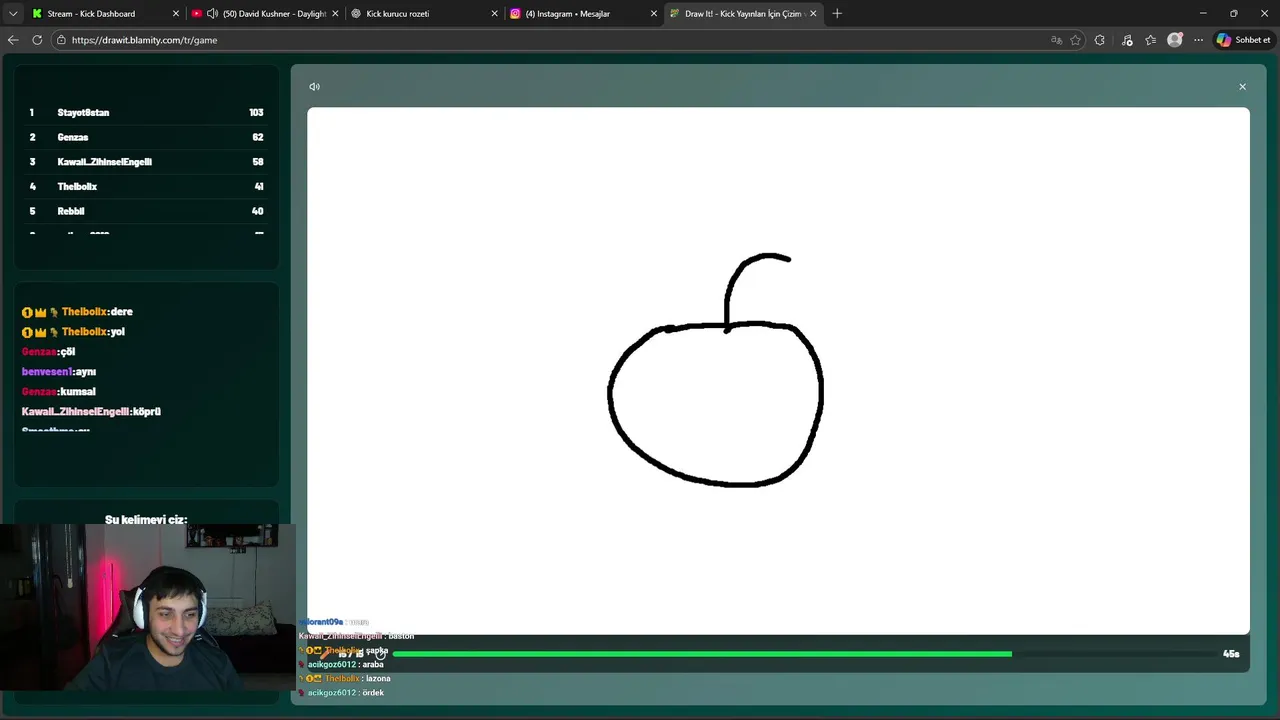Open the browser settings ellipsis menu
Viewport: 1280px width, 720px height.
click(x=1198, y=40)
